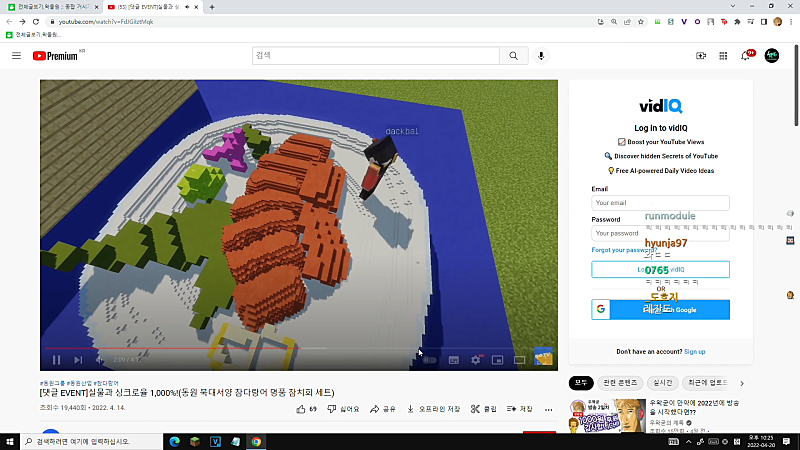Open the YouTube notifications bell
This screenshot has height=450, width=800.
coord(746,56)
